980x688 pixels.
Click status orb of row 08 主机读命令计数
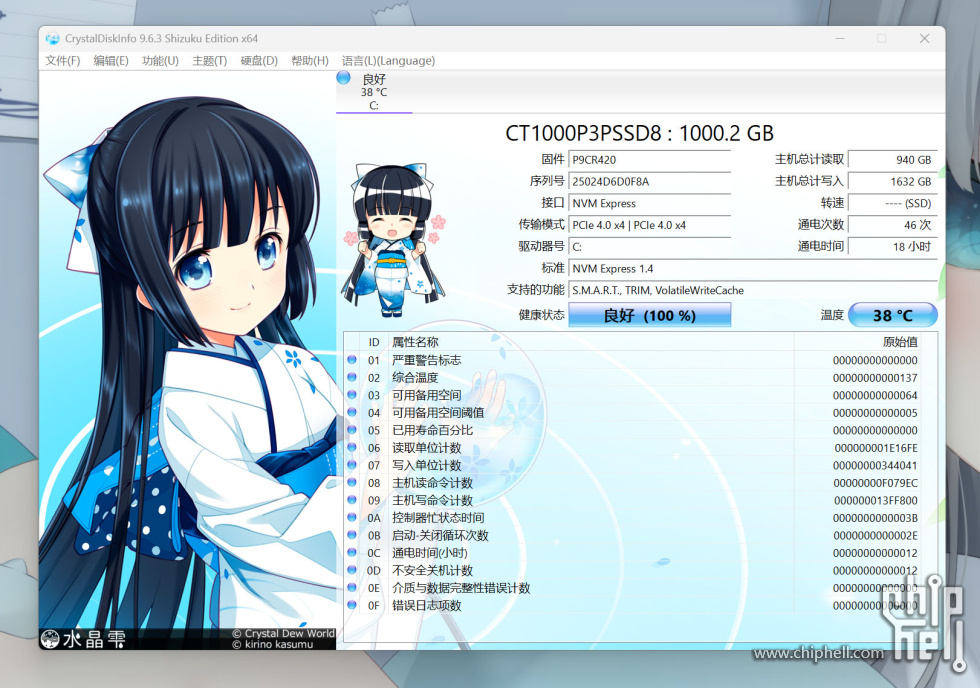352,482
